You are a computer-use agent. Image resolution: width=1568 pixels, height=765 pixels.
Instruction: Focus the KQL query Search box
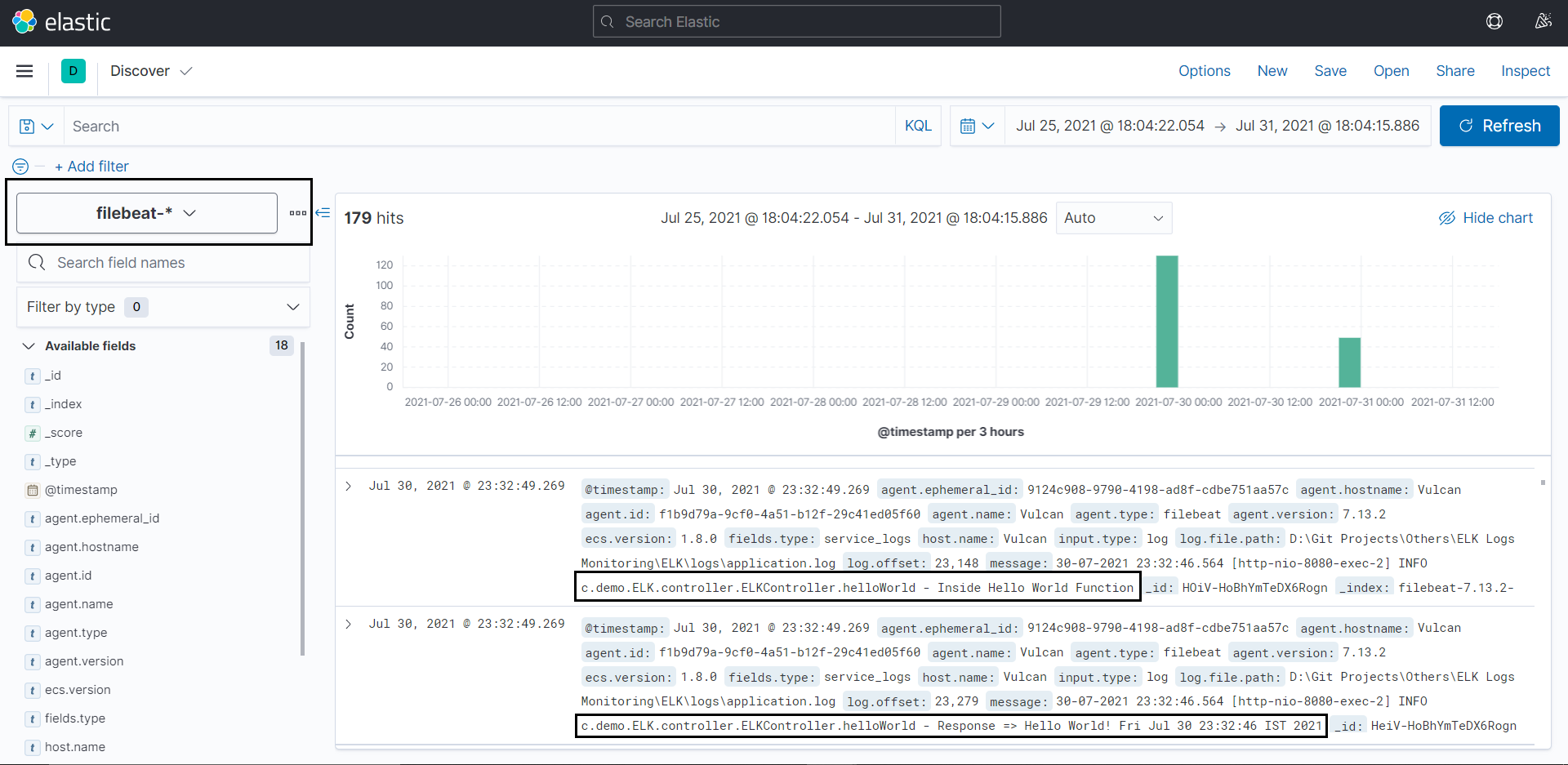(479, 127)
